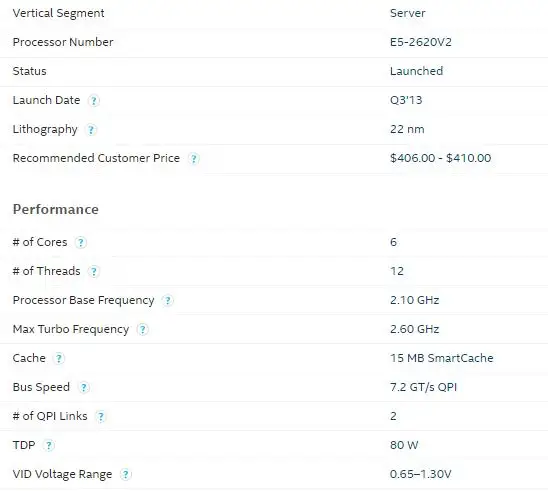
Task: Click the help icon beside # of Cores
Action: click(x=80, y=242)
